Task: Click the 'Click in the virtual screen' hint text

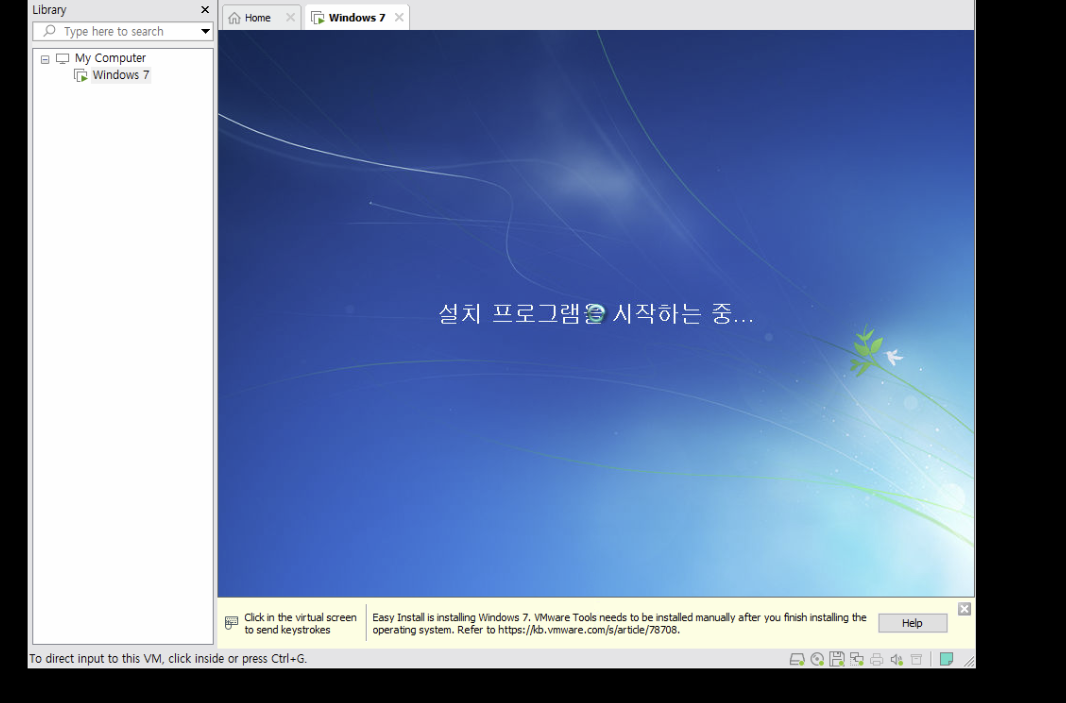Action: pos(300,623)
